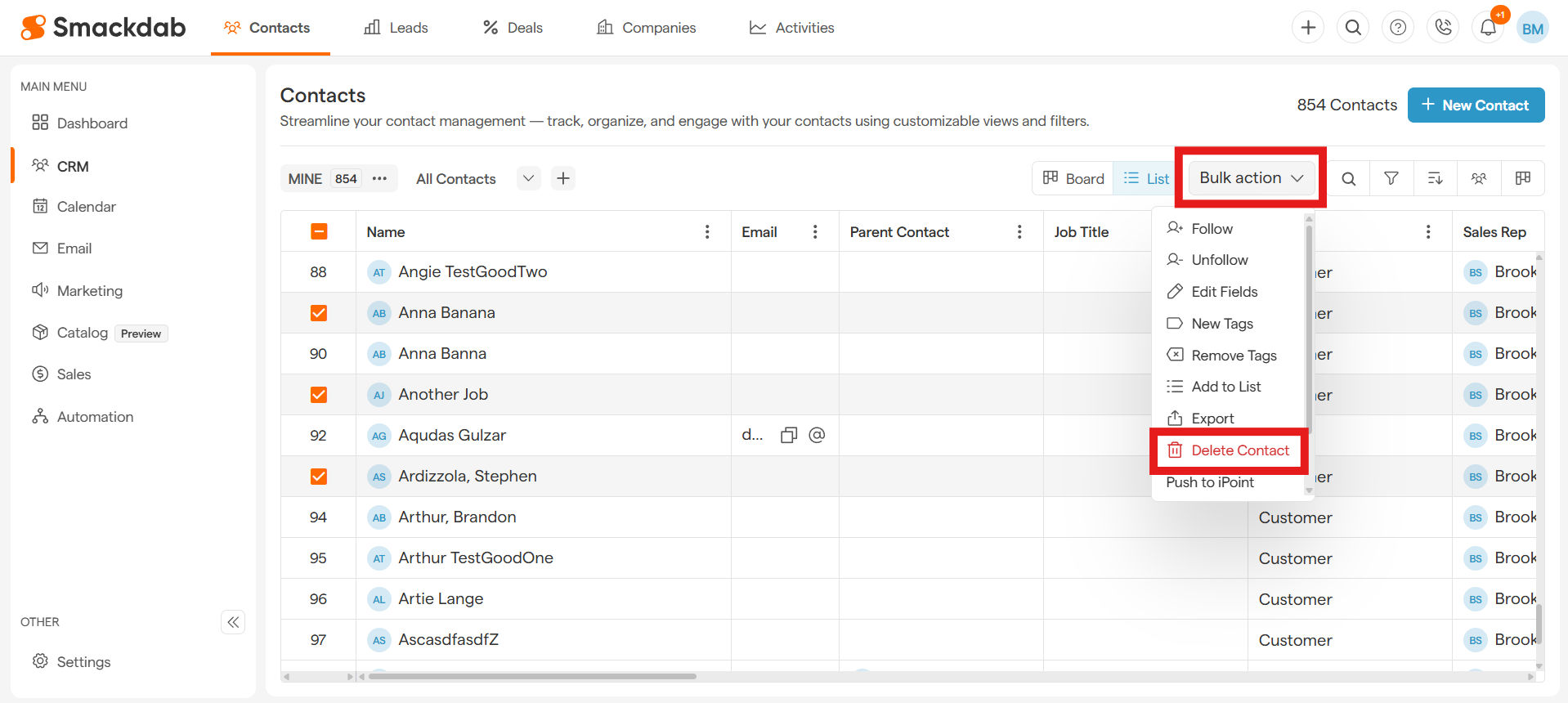Viewport: 1568px width, 703px height.
Task: Open the column layout icon
Action: pos(1522,178)
